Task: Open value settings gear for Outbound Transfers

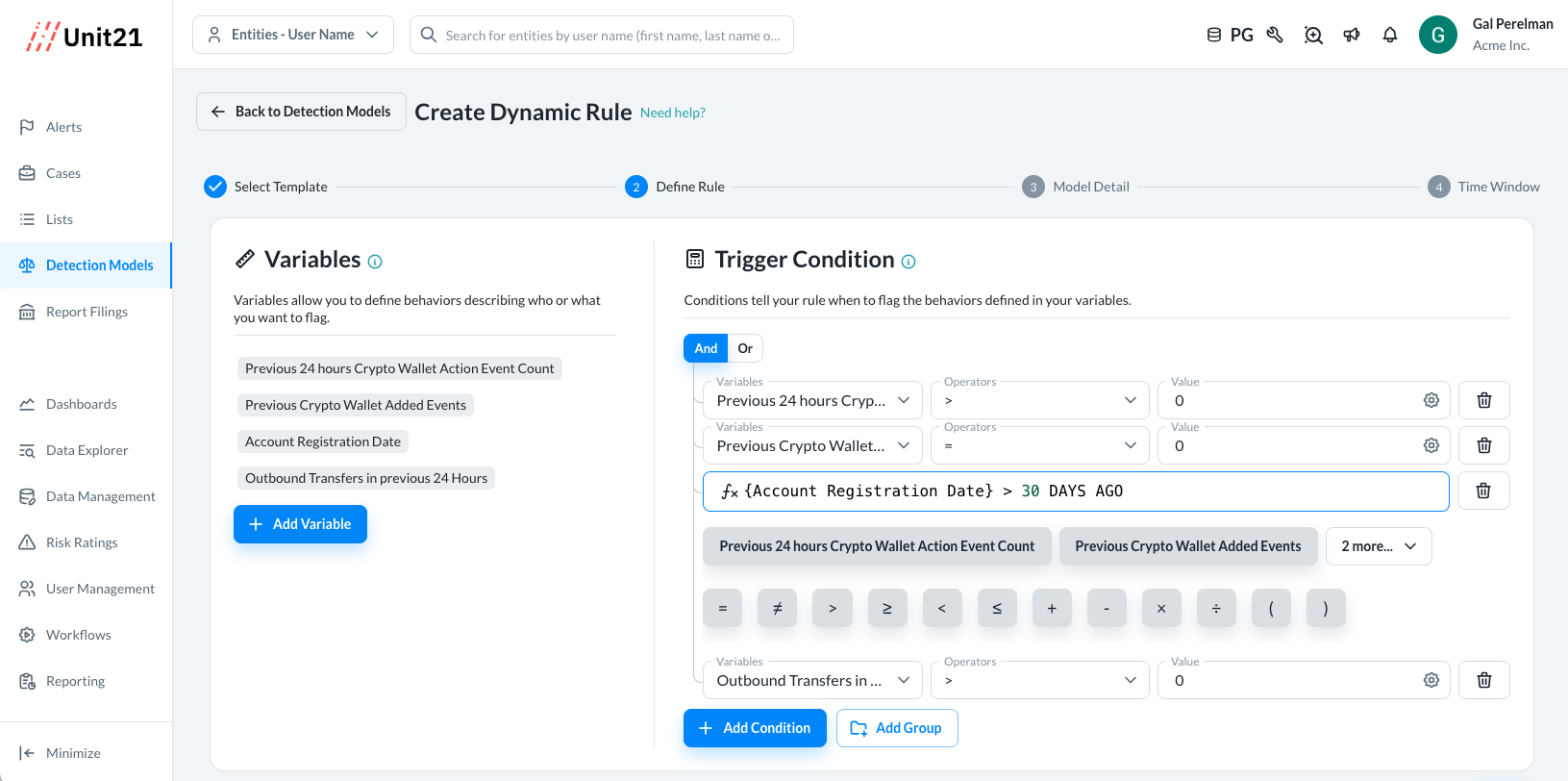Action: pos(1431,681)
